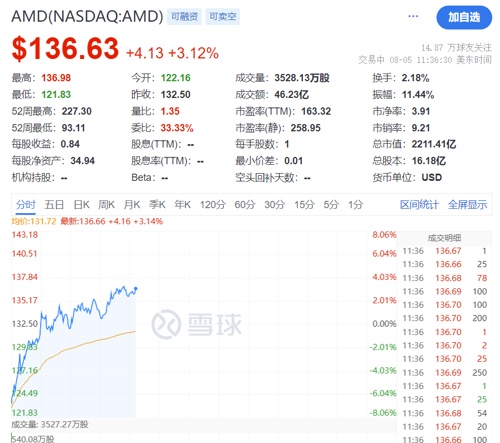Switch to the 五日 chart tab
This screenshot has width=500, height=443.
click(x=54, y=204)
